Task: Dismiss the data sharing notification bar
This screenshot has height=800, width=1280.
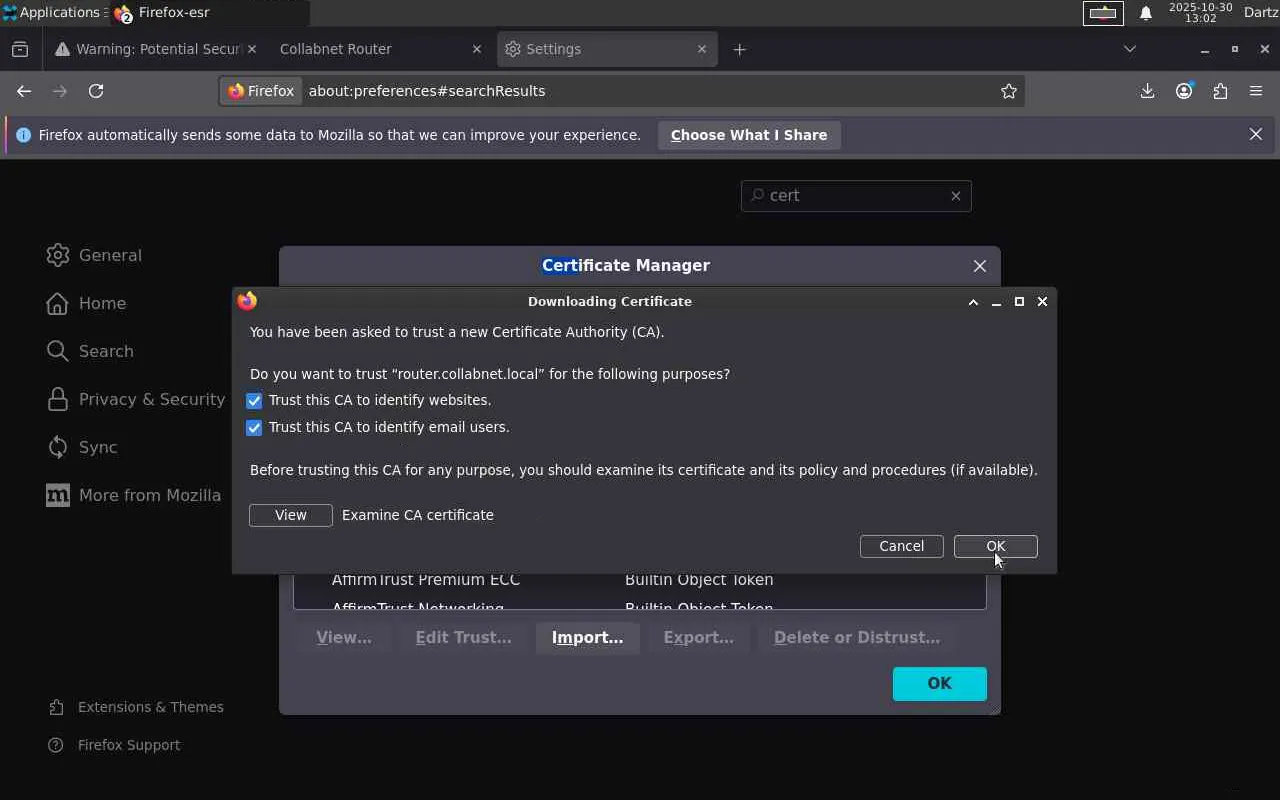Action: coord(1256,134)
